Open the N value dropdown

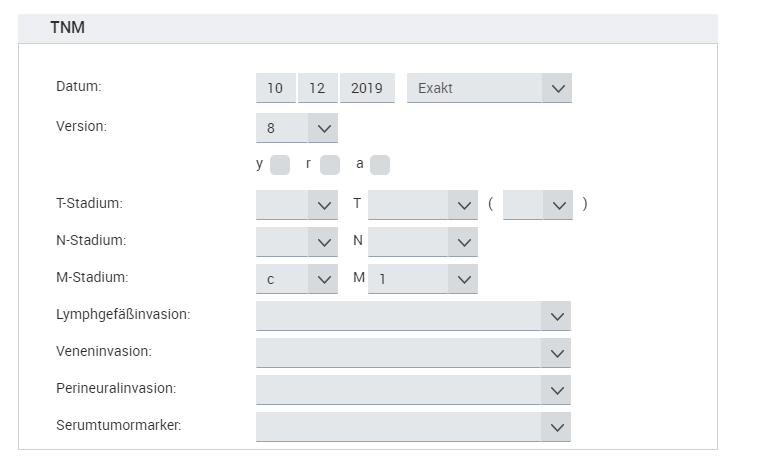(422, 241)
